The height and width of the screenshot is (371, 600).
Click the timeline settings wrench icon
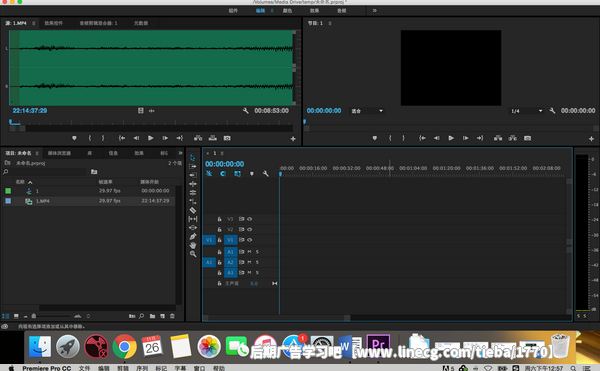(266, 174)
